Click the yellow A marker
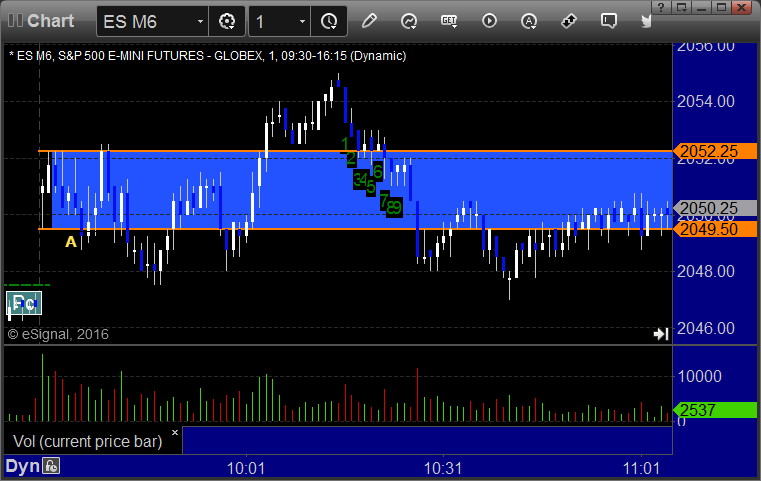Screen dimensions: 761x481 [x=71, y=242]
